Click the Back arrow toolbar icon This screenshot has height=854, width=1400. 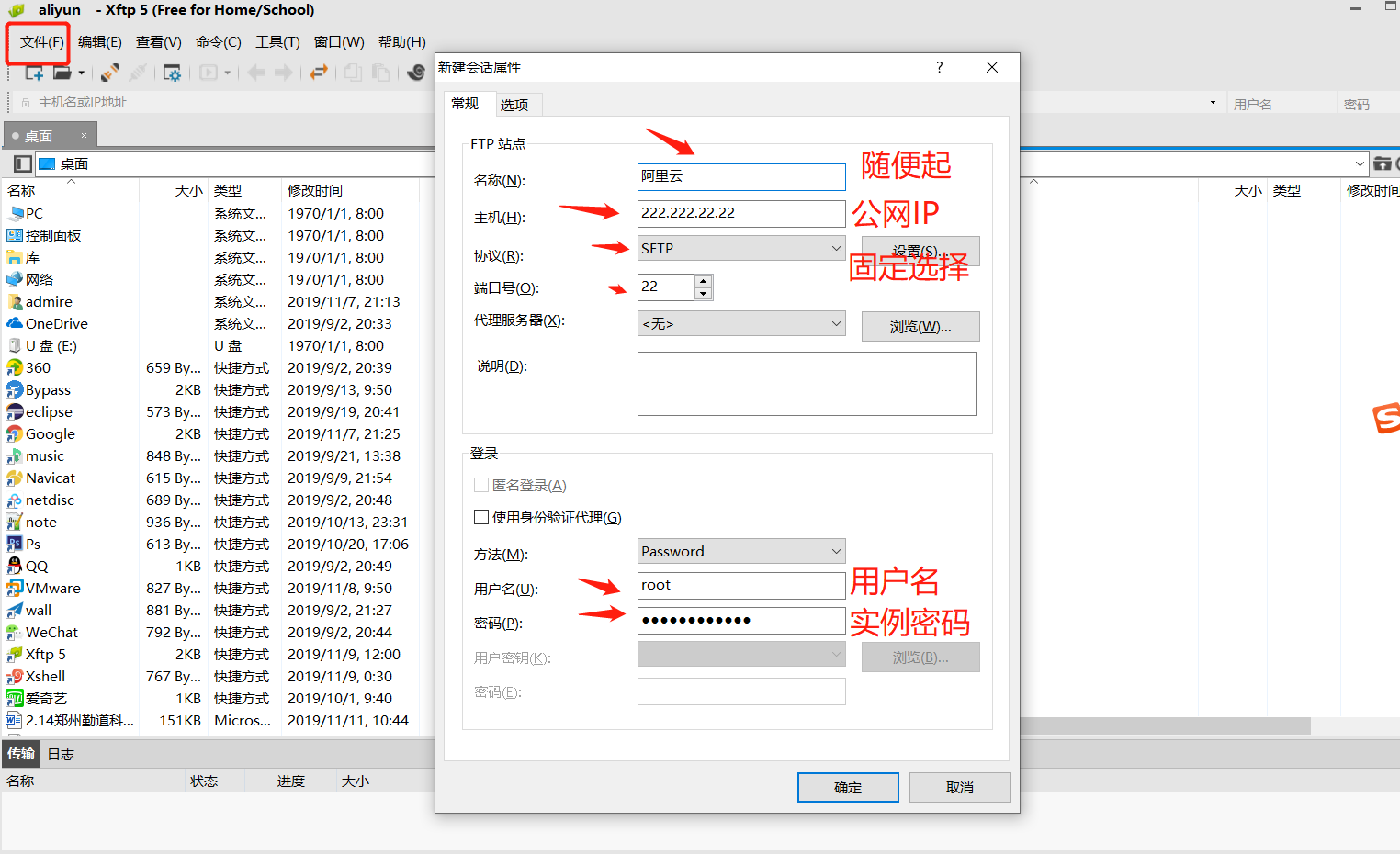(x=256, y=73)
